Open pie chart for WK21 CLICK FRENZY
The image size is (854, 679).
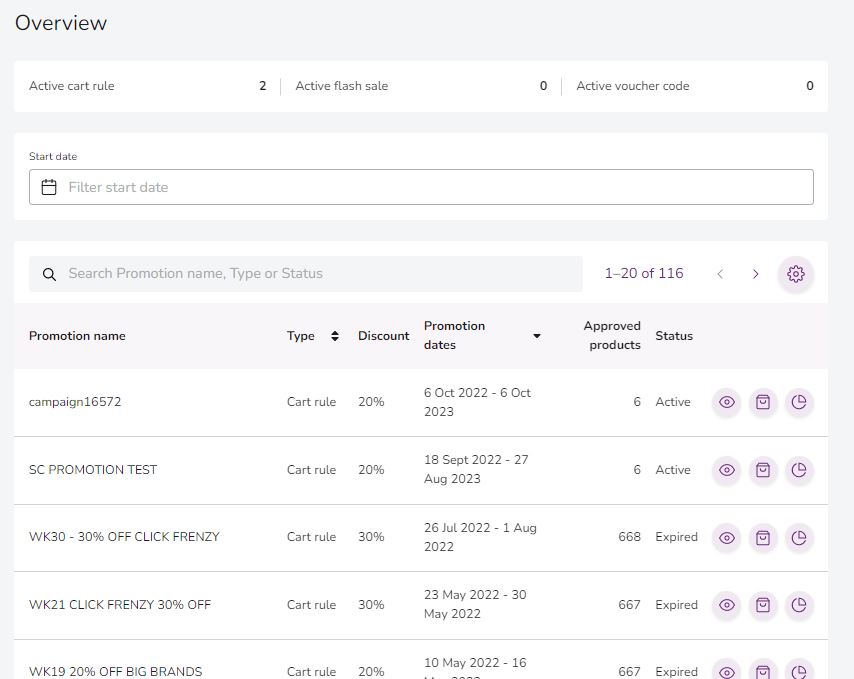click(799, 605)
